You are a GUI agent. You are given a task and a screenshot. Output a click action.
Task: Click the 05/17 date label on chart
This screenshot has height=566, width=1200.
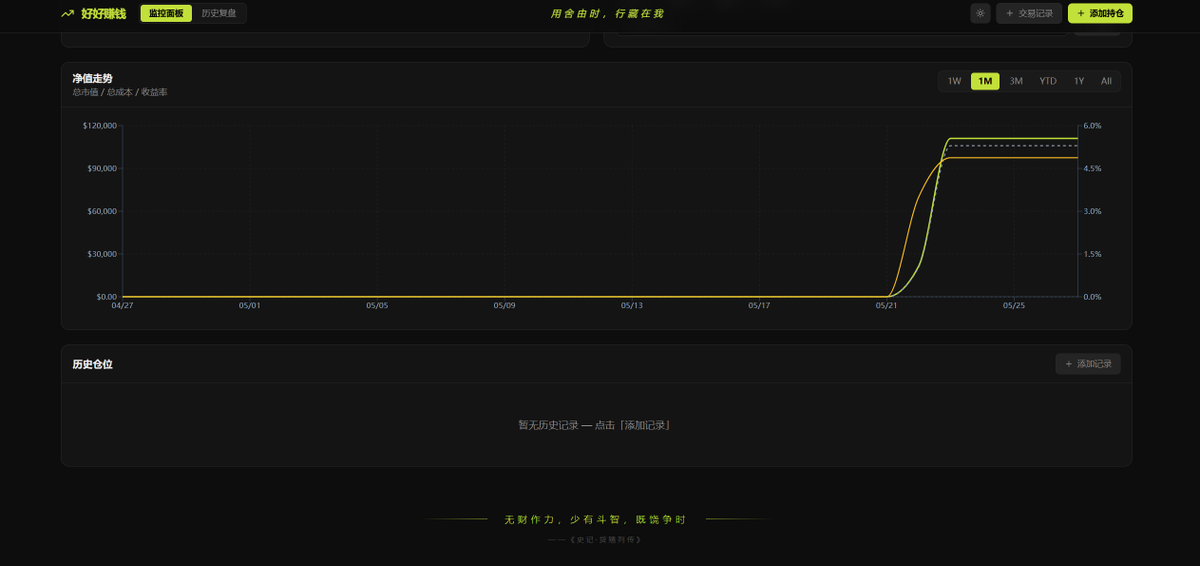[x=759, y=306]
